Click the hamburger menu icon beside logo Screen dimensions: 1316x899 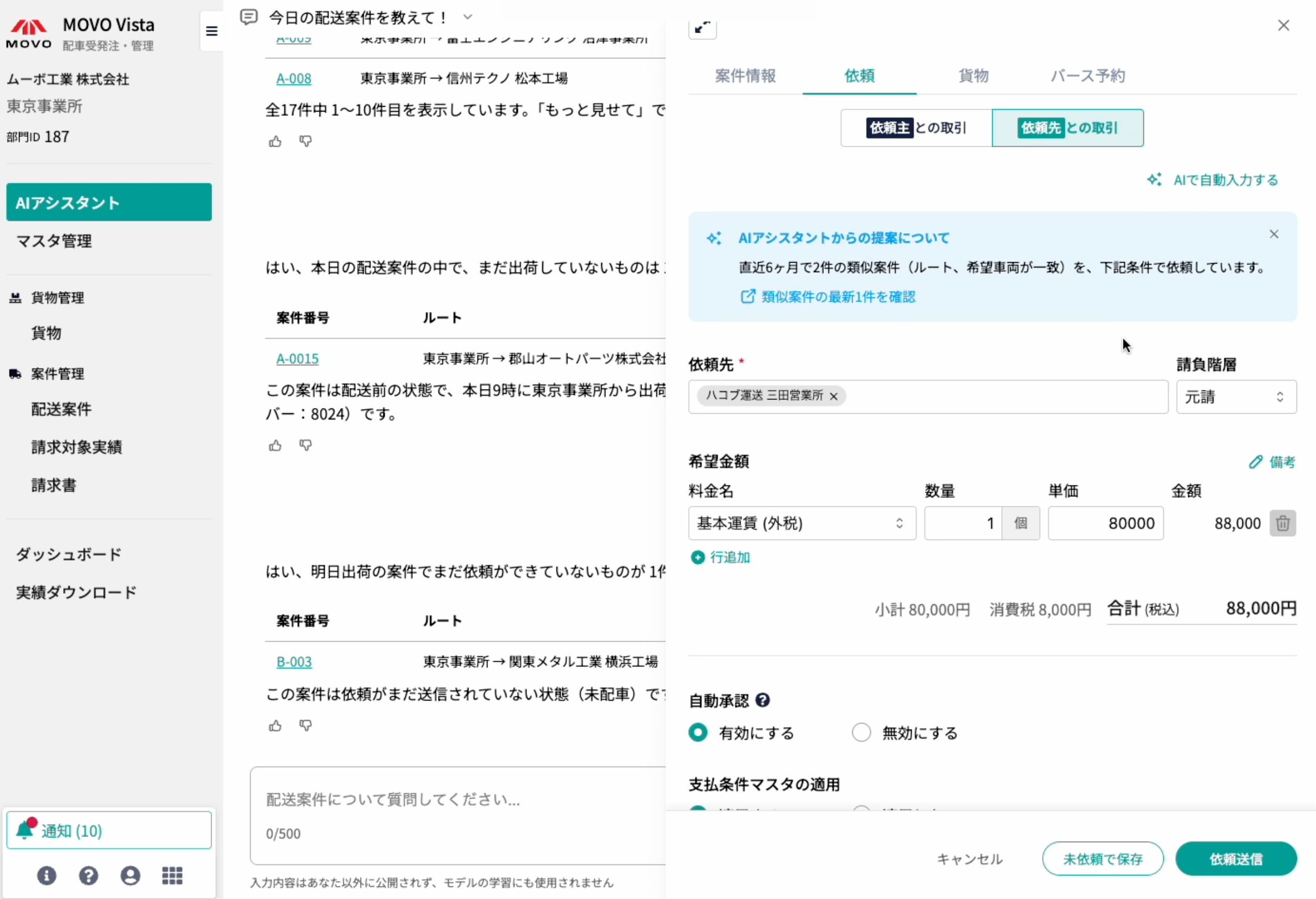(x=211, y=31)
